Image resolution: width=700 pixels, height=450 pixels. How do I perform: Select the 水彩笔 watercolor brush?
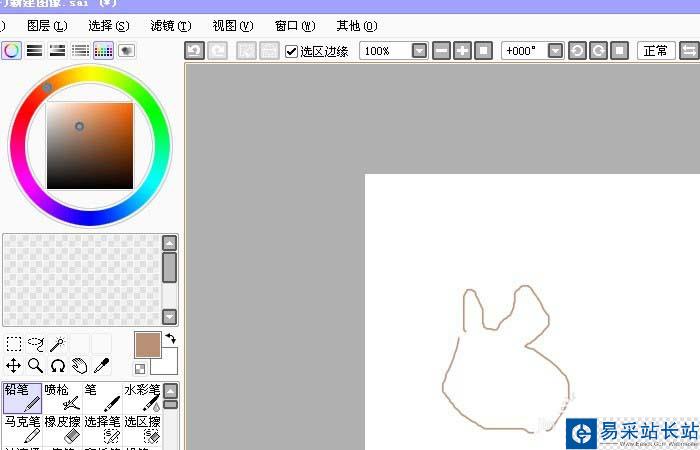pos(142,398)
